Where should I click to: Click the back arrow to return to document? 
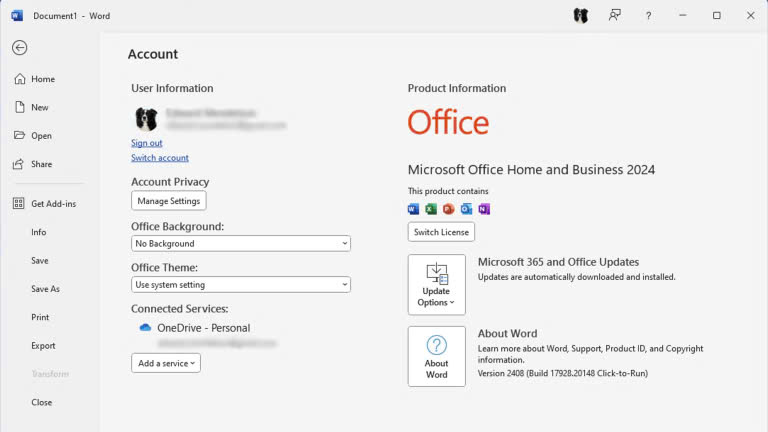coord(20,48)
